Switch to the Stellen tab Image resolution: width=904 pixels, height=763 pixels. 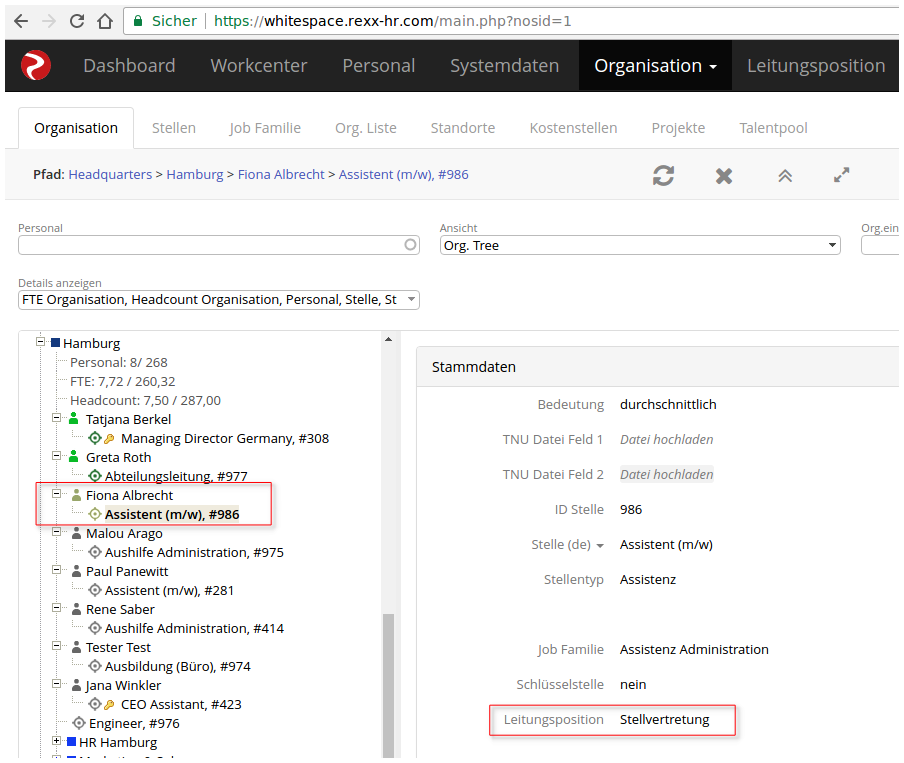tap(174, 128)
